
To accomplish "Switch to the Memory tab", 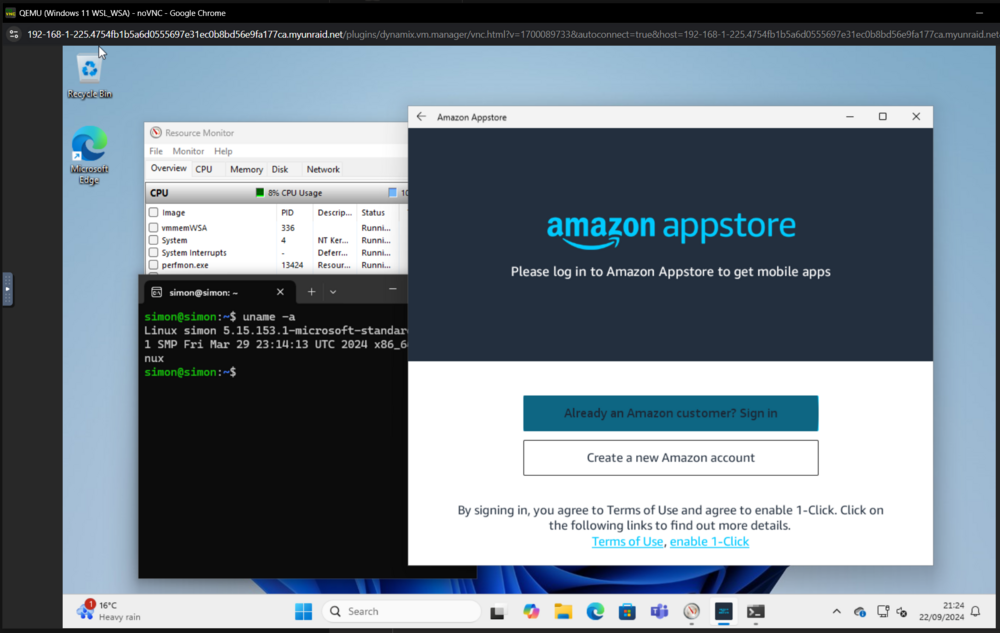I will click(246, 169).
